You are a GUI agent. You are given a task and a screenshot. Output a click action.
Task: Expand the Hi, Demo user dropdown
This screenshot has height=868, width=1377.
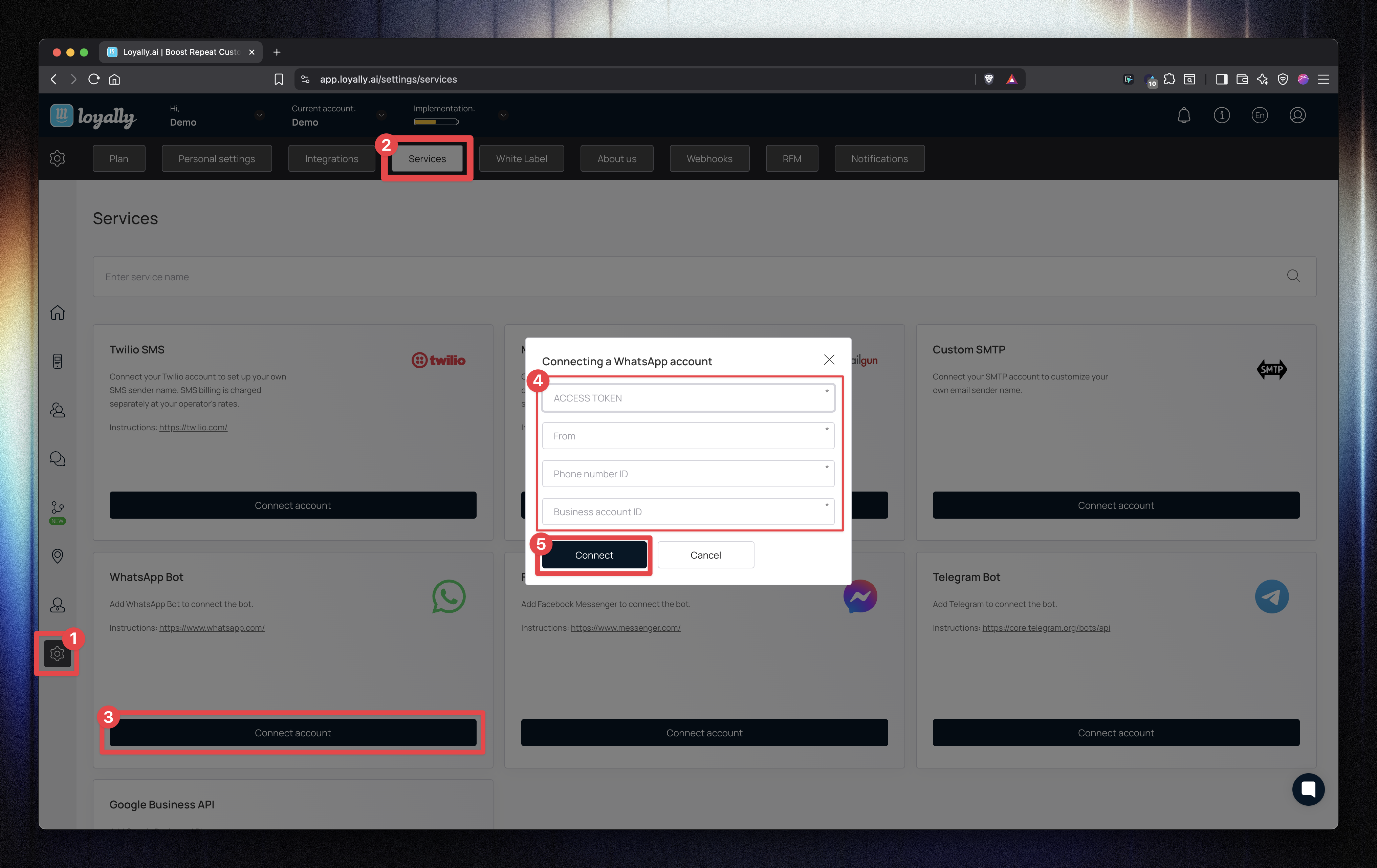(x=260, y=115)
